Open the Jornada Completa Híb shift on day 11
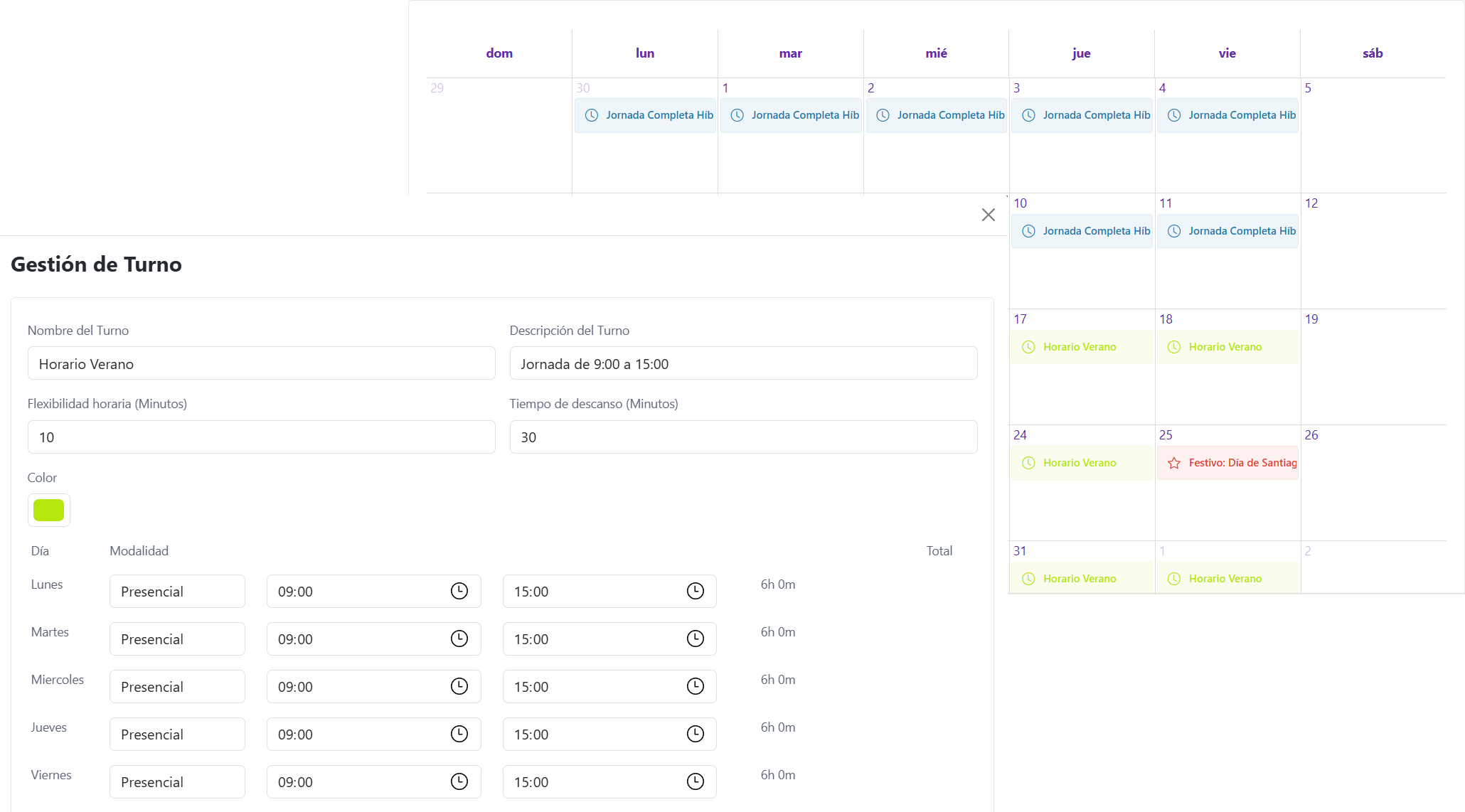The image size is (1465, 812). pyautogui.click(x=1227, y=231)
